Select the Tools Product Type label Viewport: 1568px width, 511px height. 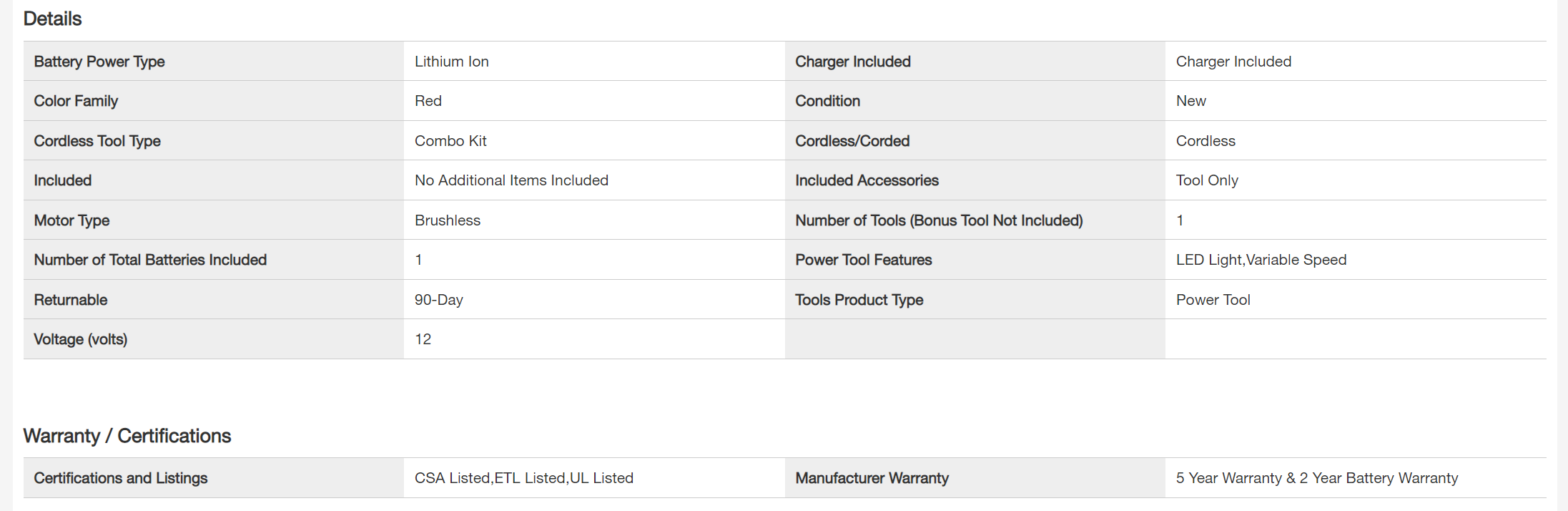859,300
